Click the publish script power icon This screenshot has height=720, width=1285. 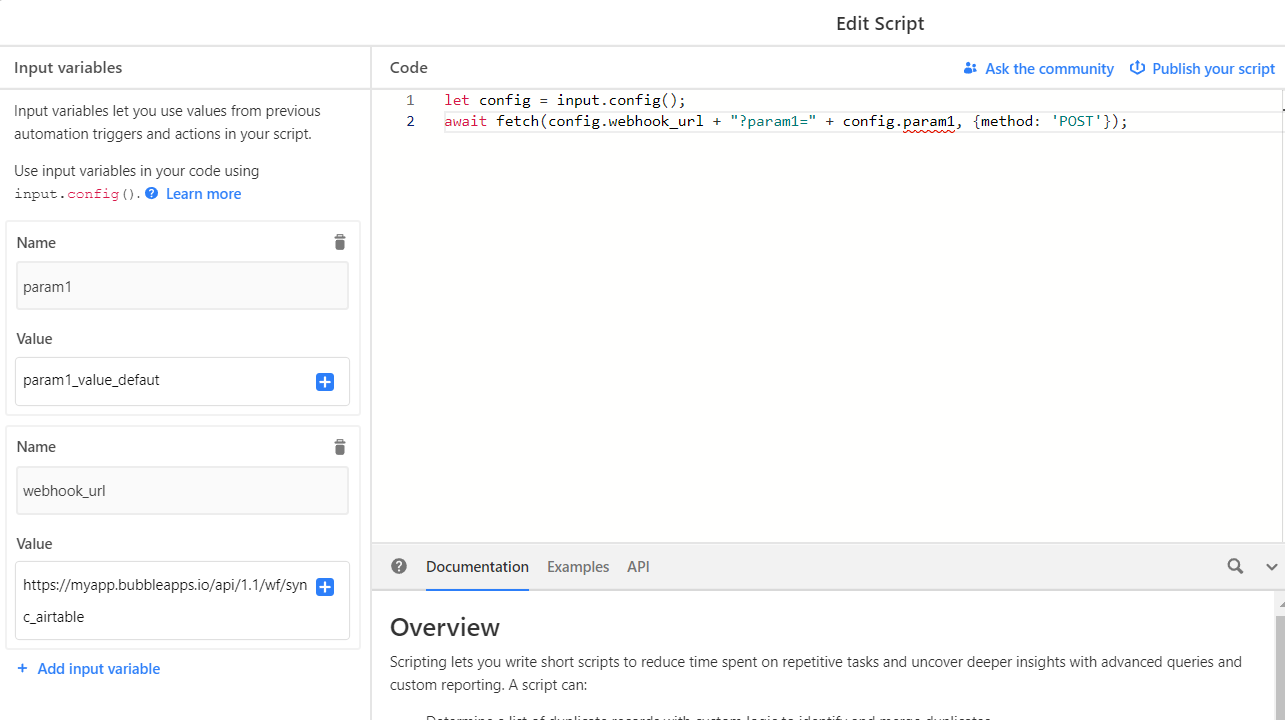(1137, 68)
